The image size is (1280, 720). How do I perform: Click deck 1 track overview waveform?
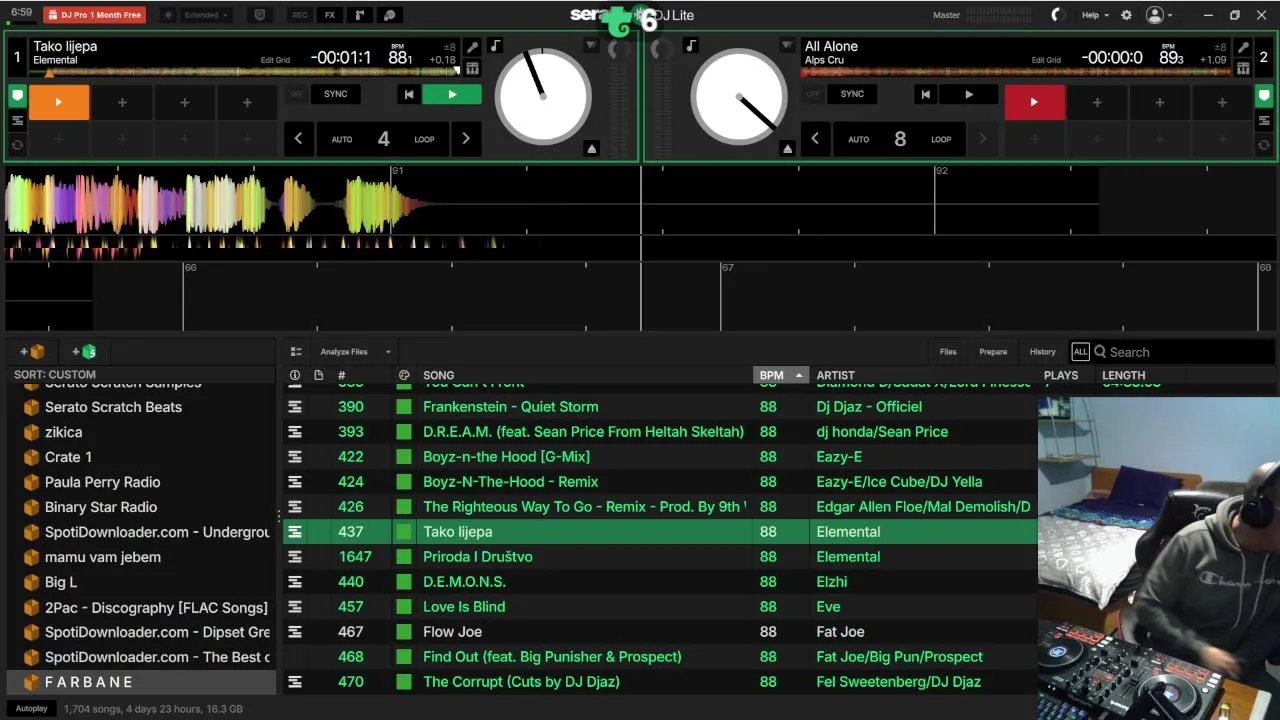coord(245,72)
